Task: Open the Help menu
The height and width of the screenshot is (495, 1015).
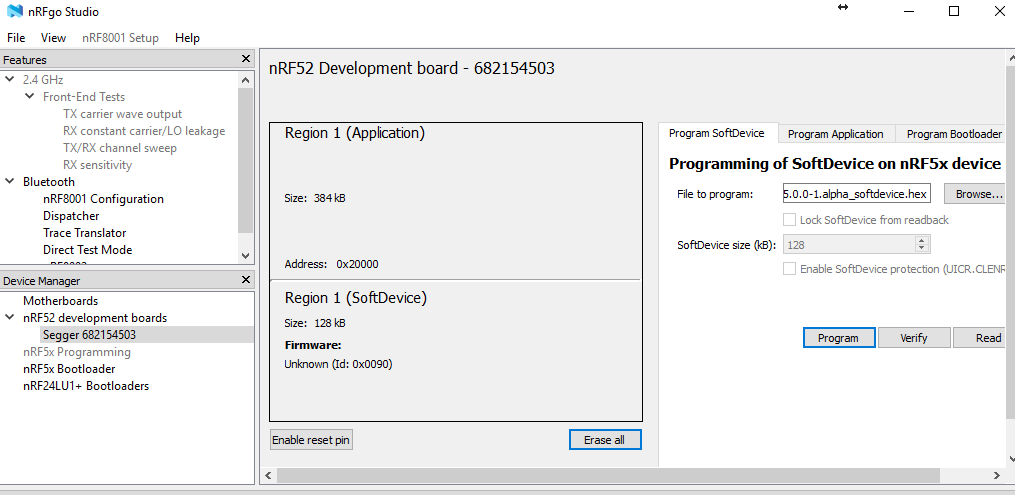Action: 187,38
